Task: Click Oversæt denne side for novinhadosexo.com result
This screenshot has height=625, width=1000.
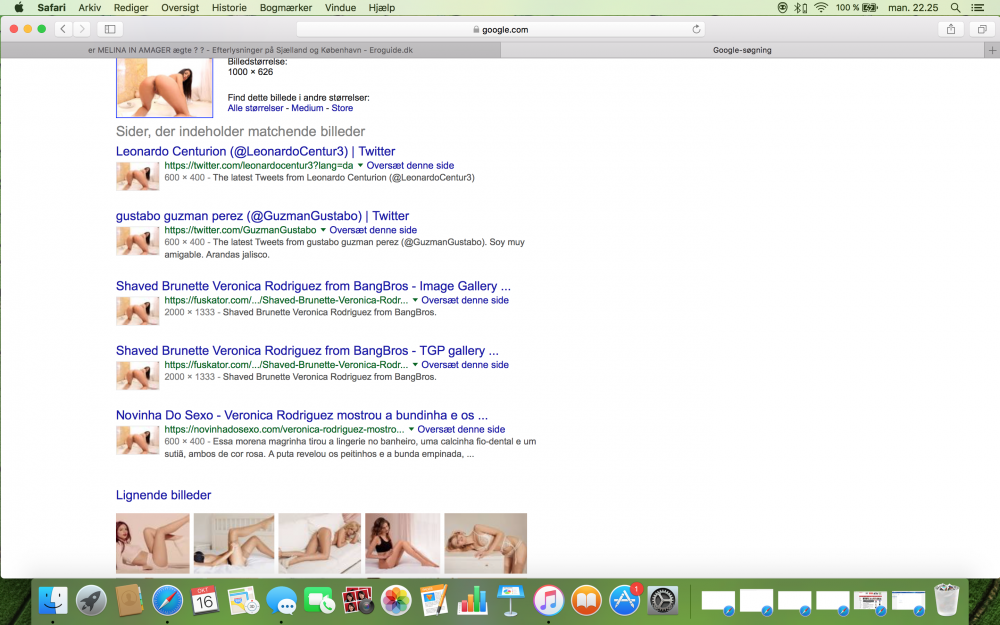Action: [461, 430]
